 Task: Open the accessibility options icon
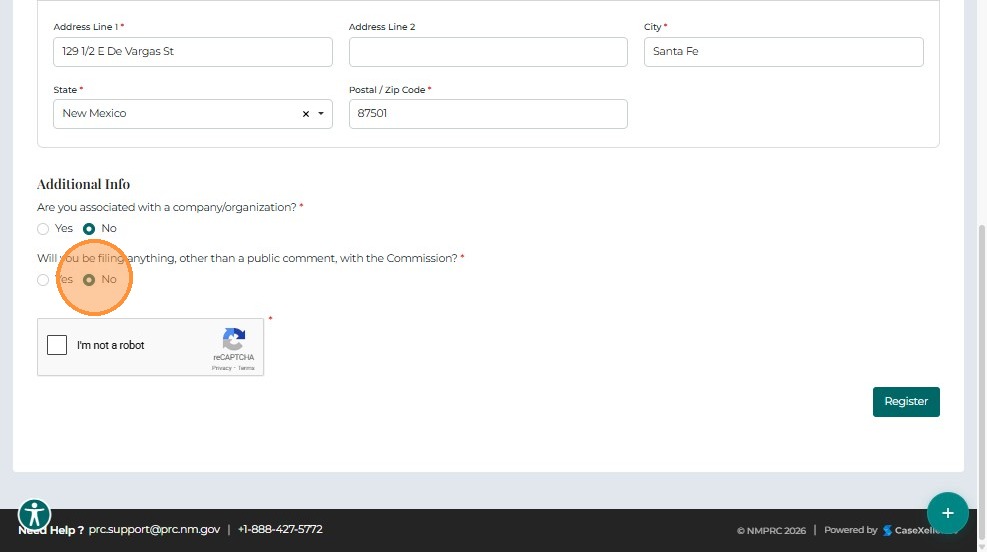pos(34,514)
